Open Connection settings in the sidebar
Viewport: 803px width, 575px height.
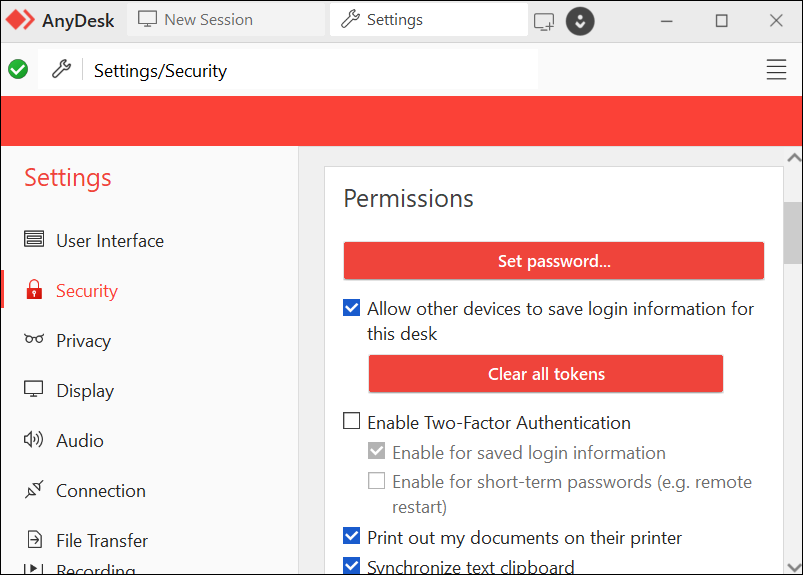tap(100, 490)
